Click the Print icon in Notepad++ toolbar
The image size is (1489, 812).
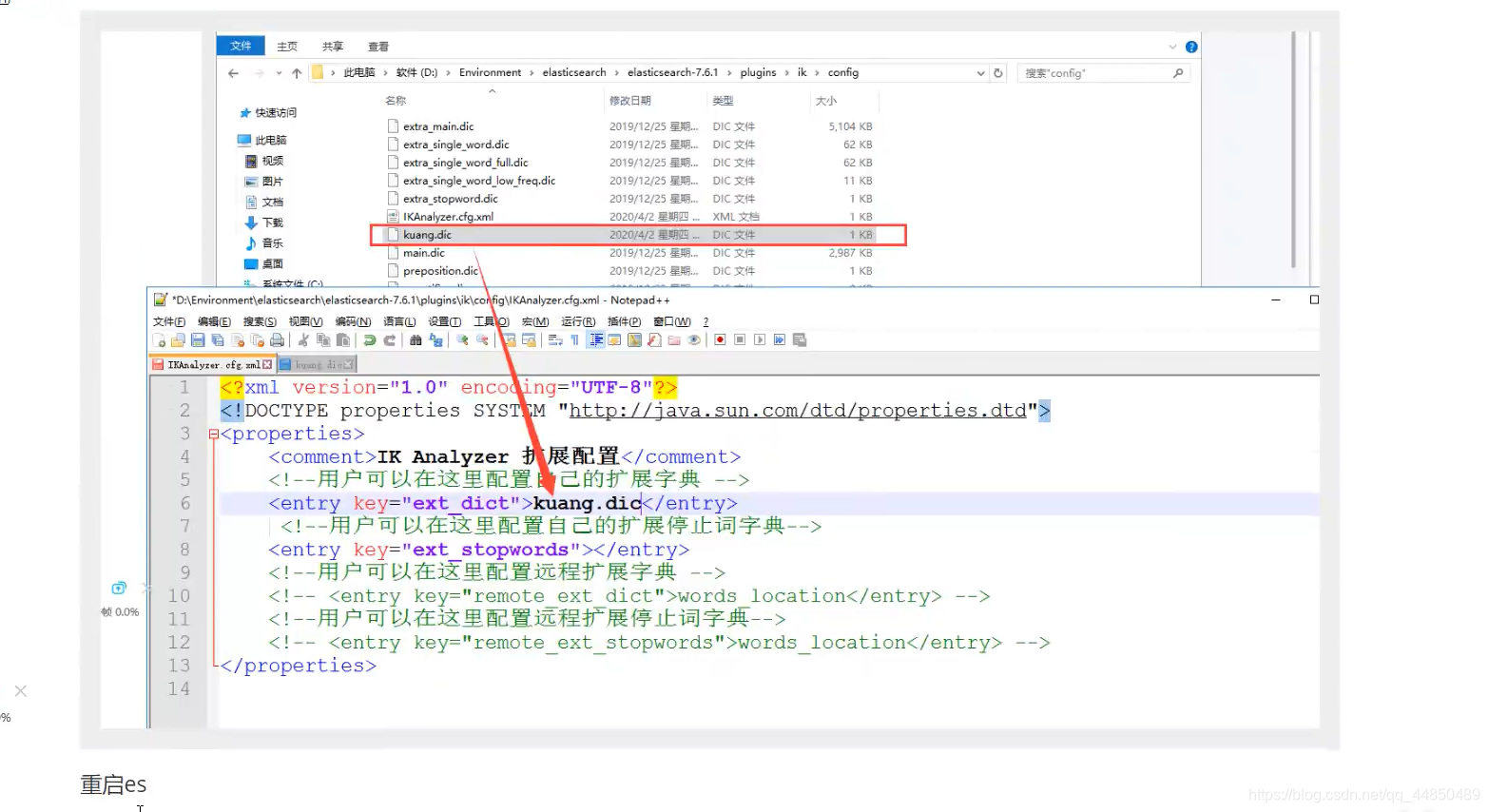[x=277, y=340]
